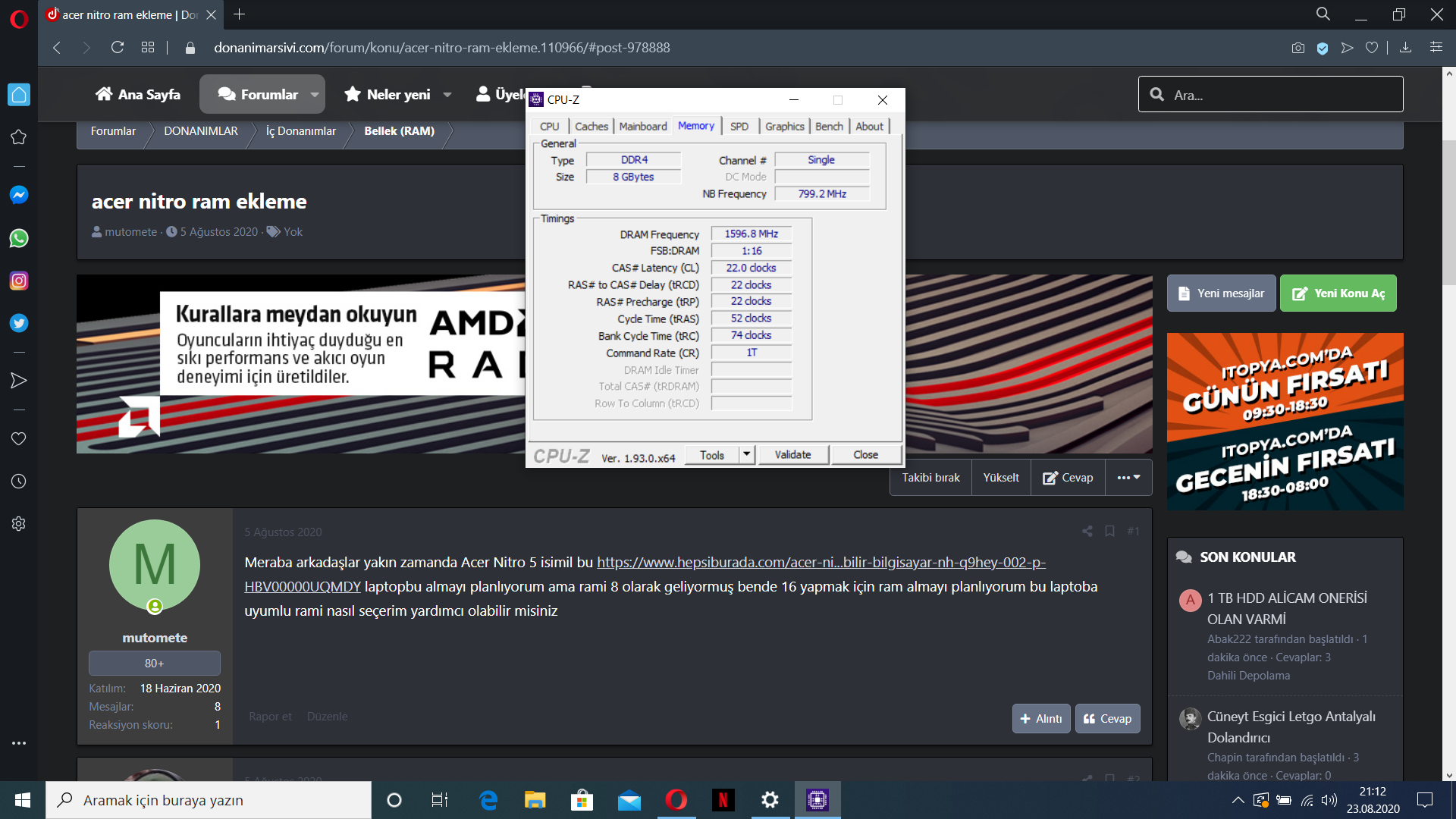
Task: Open Opera menu logo icon
Action: [x=19, y=18]
